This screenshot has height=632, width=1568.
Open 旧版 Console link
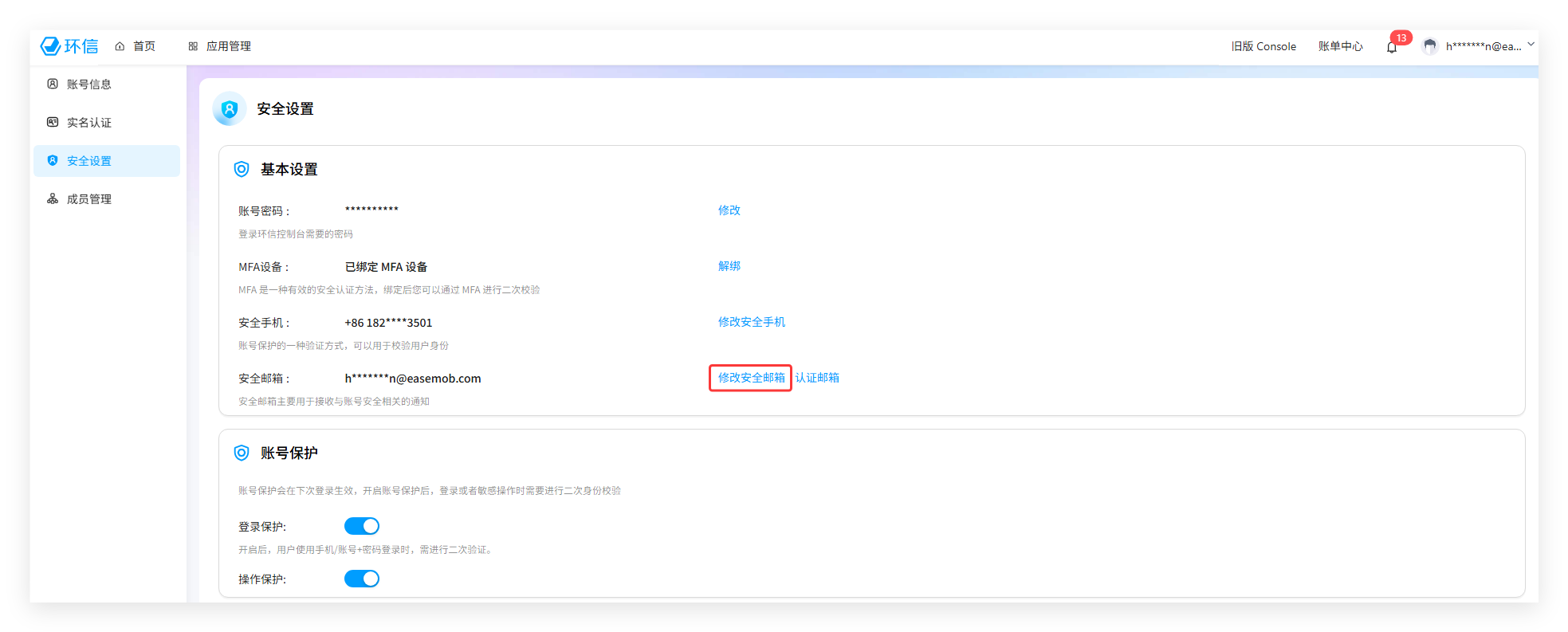1263,46
